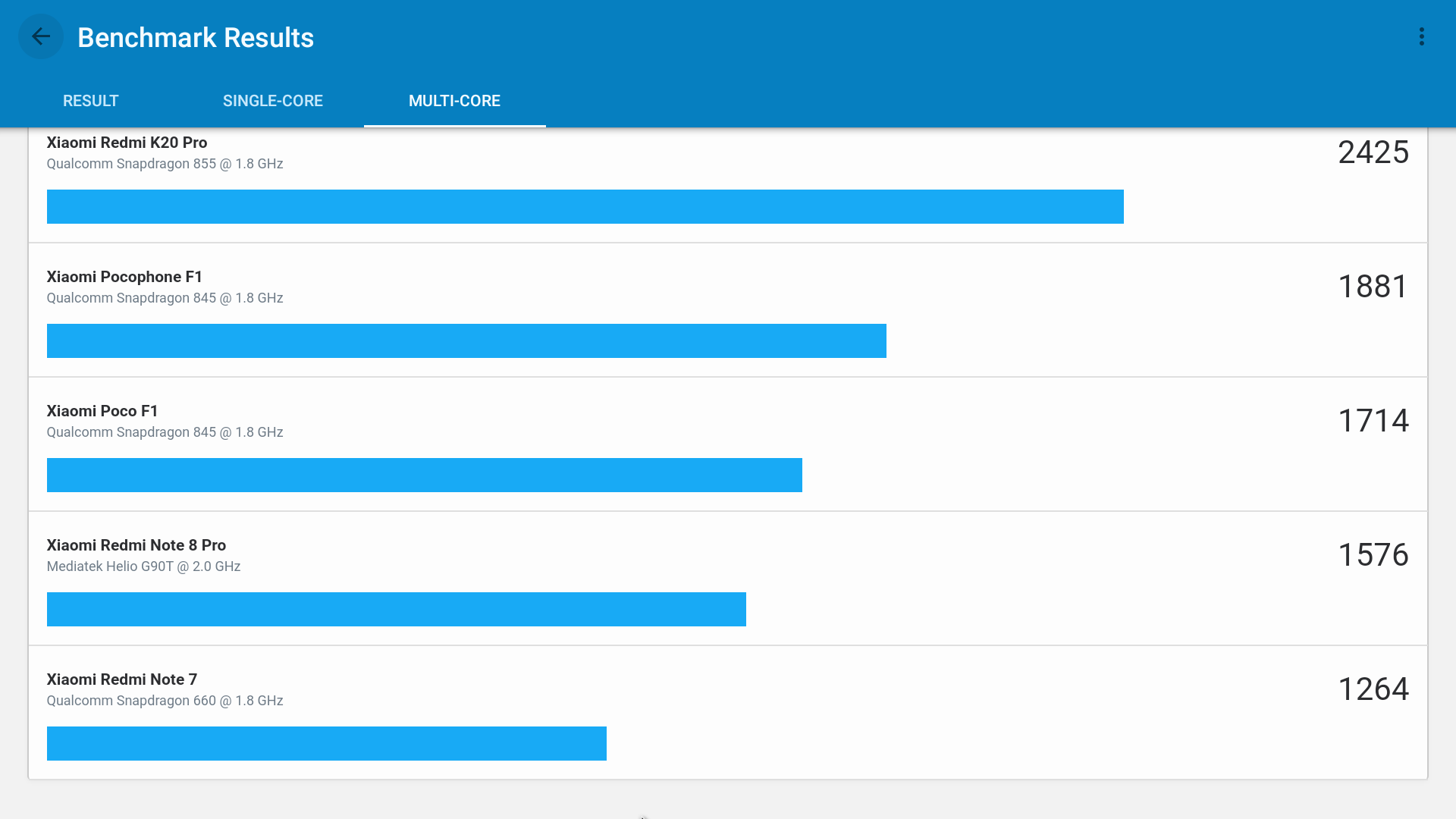The image size is (1456, 819).
Task: Click the Poco F1 blue score bar
Action: pos(424,475)
